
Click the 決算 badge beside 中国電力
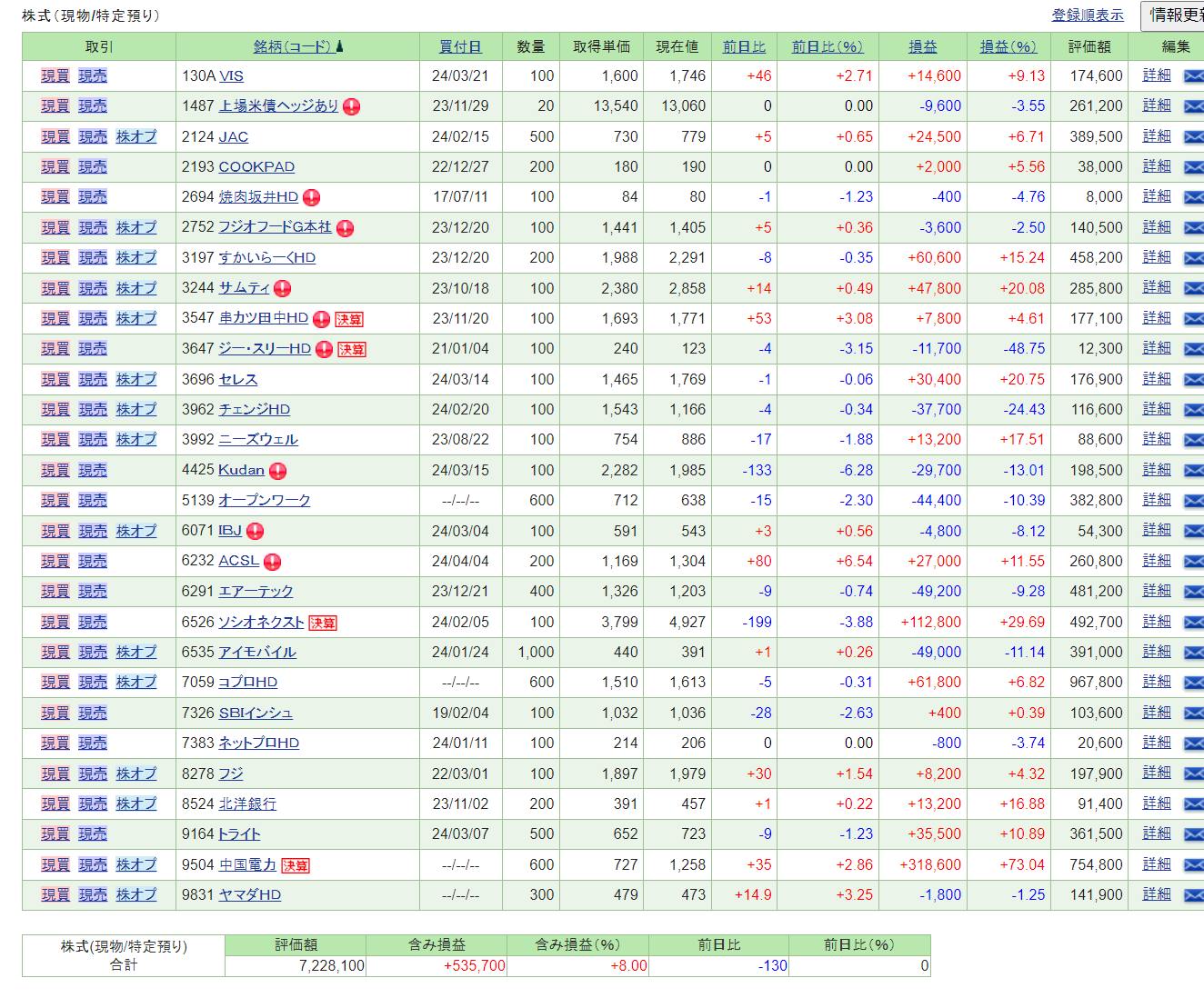[296, 865]
